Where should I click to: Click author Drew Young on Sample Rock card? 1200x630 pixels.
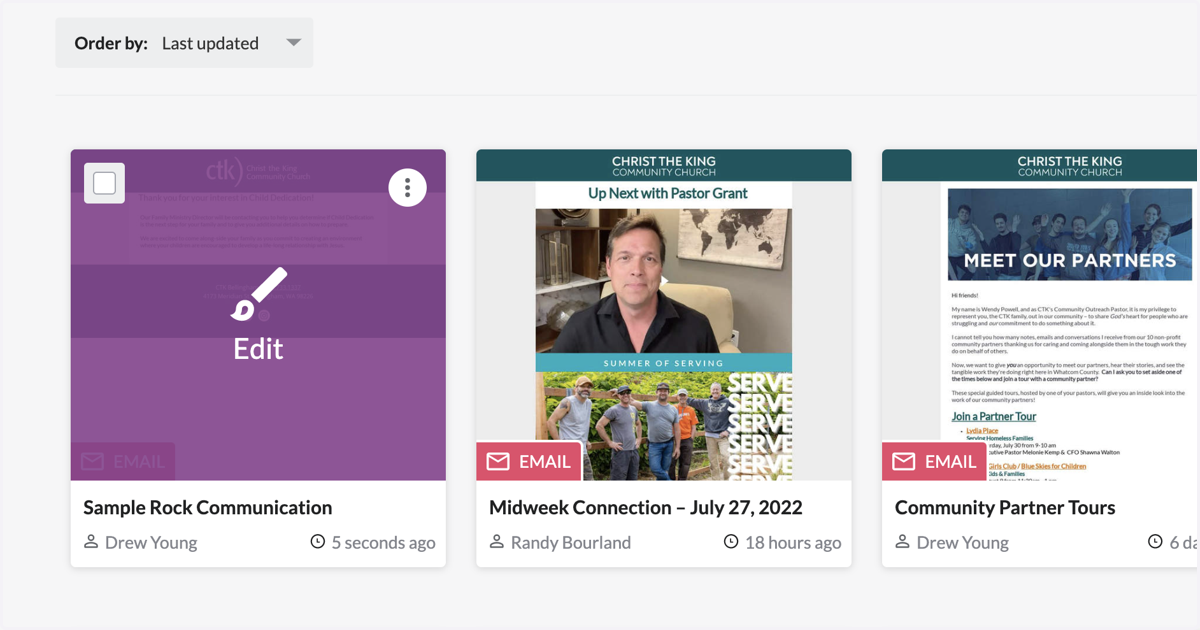pos(151,543)
